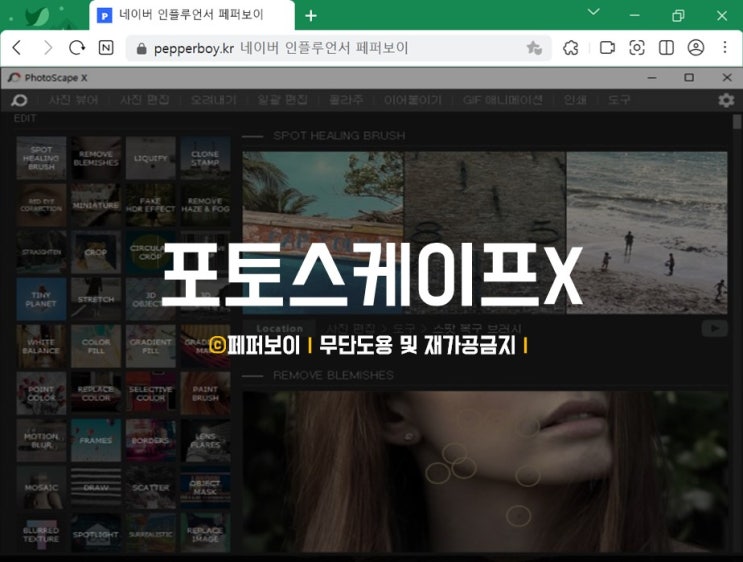This screenshot has height=562, width=743.
Task: Open the browser extensions puzzle icon
Action: tap(571, 47)
